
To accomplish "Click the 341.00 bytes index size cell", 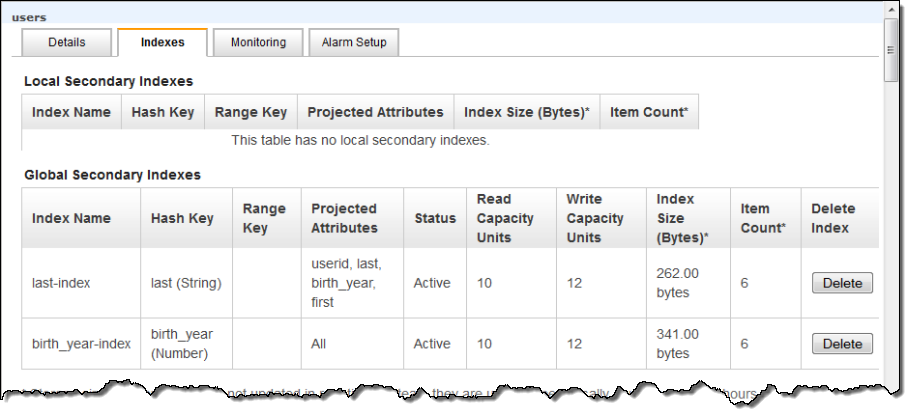I will coord(678,344).
